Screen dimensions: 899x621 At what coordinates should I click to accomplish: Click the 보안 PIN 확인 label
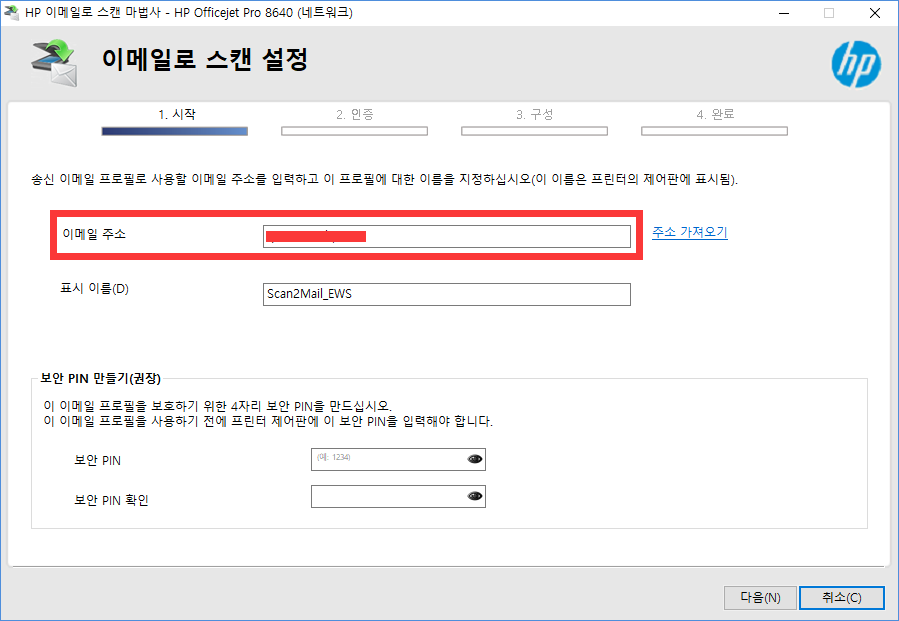(x=111, y=500)
